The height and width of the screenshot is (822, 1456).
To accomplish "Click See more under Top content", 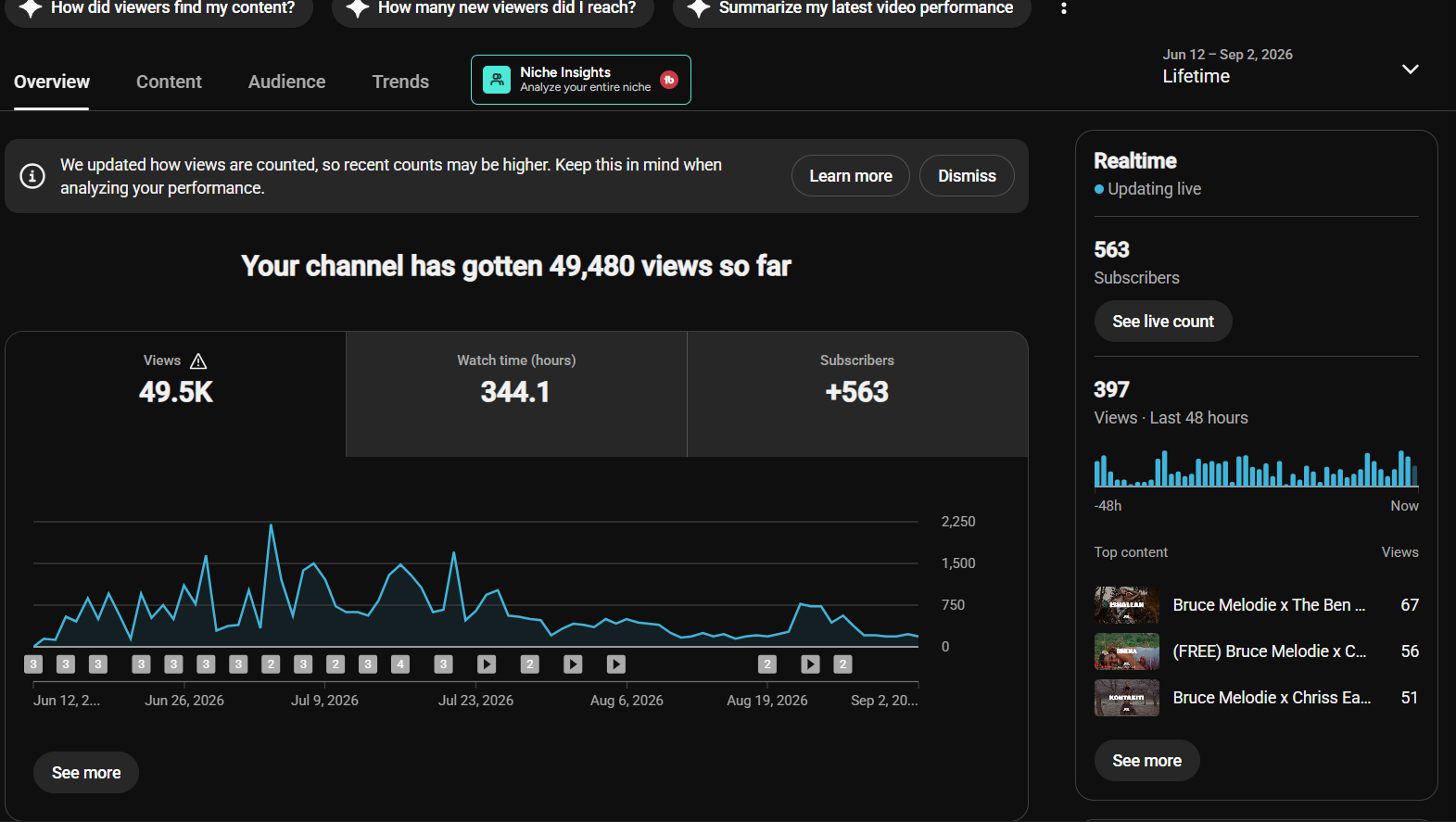I will pos(1146,761).
